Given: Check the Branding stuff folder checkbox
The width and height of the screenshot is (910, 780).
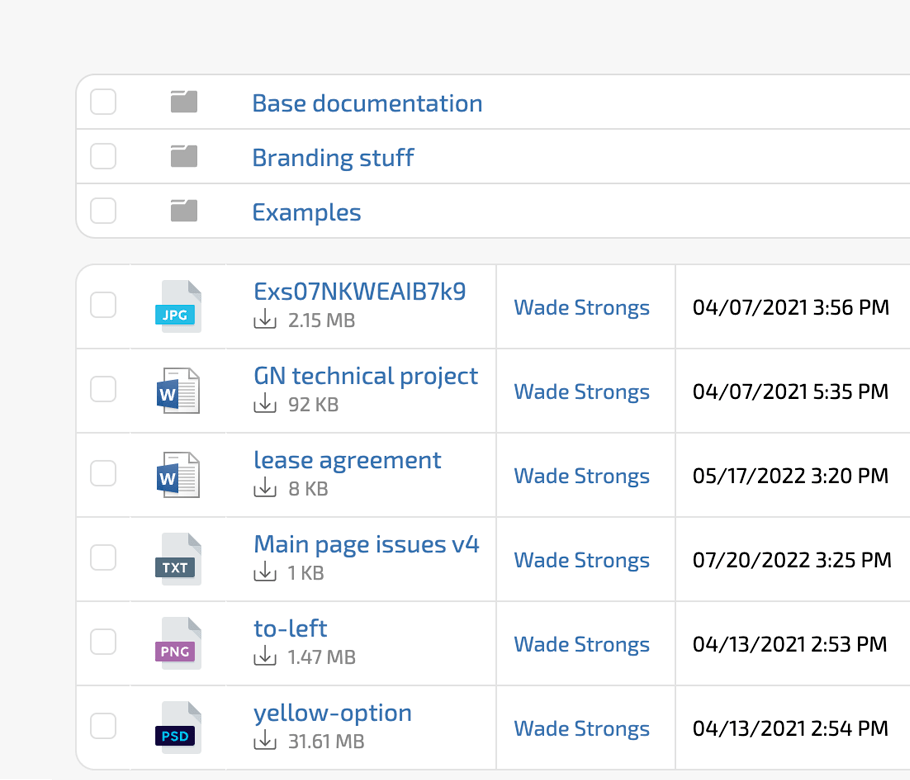Looking at the screenshot, I should [103, 156].
